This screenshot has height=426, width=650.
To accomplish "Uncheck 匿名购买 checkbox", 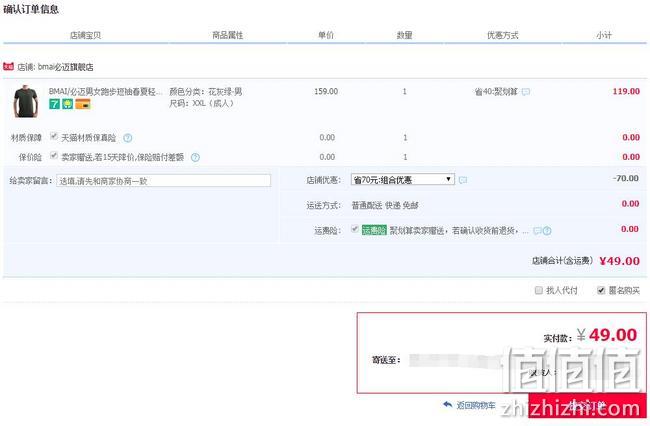I will coord(601,290).
